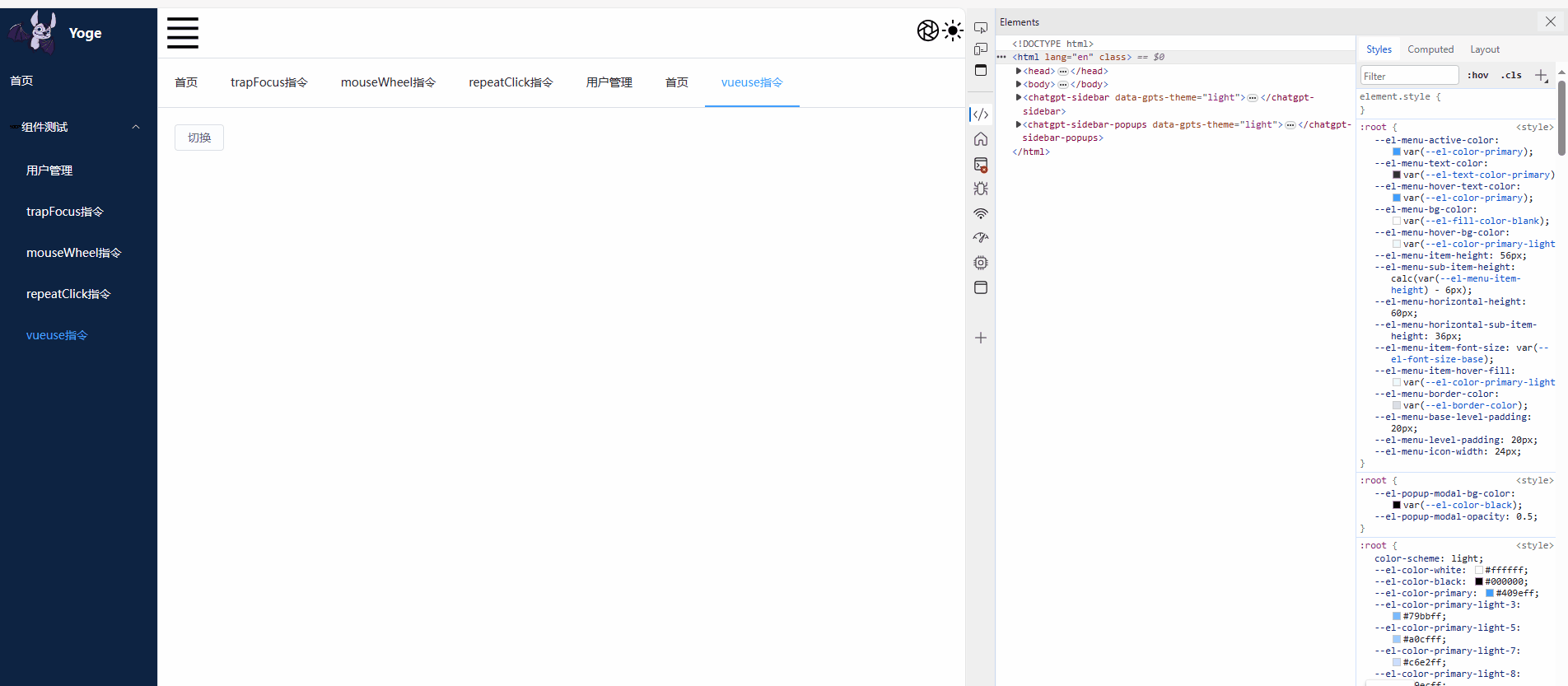This screenshot has width=1568, height=686.
Task: Select the 用户管理 tab
Action: click(609, 82)
